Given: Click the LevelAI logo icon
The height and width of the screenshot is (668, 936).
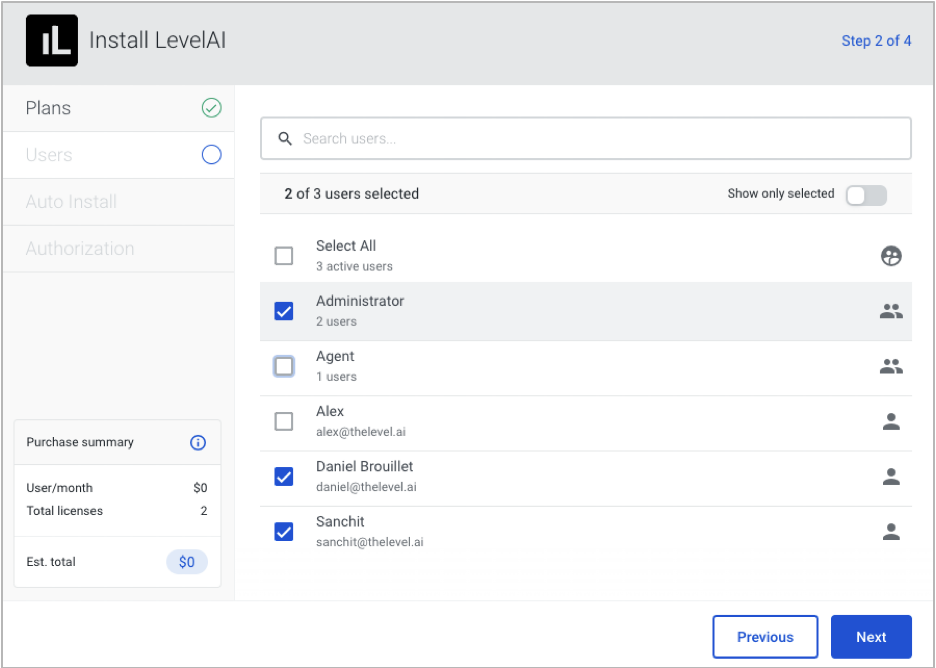Looking at the screenshot, I should pyautogui.click(x=52, y=41).
